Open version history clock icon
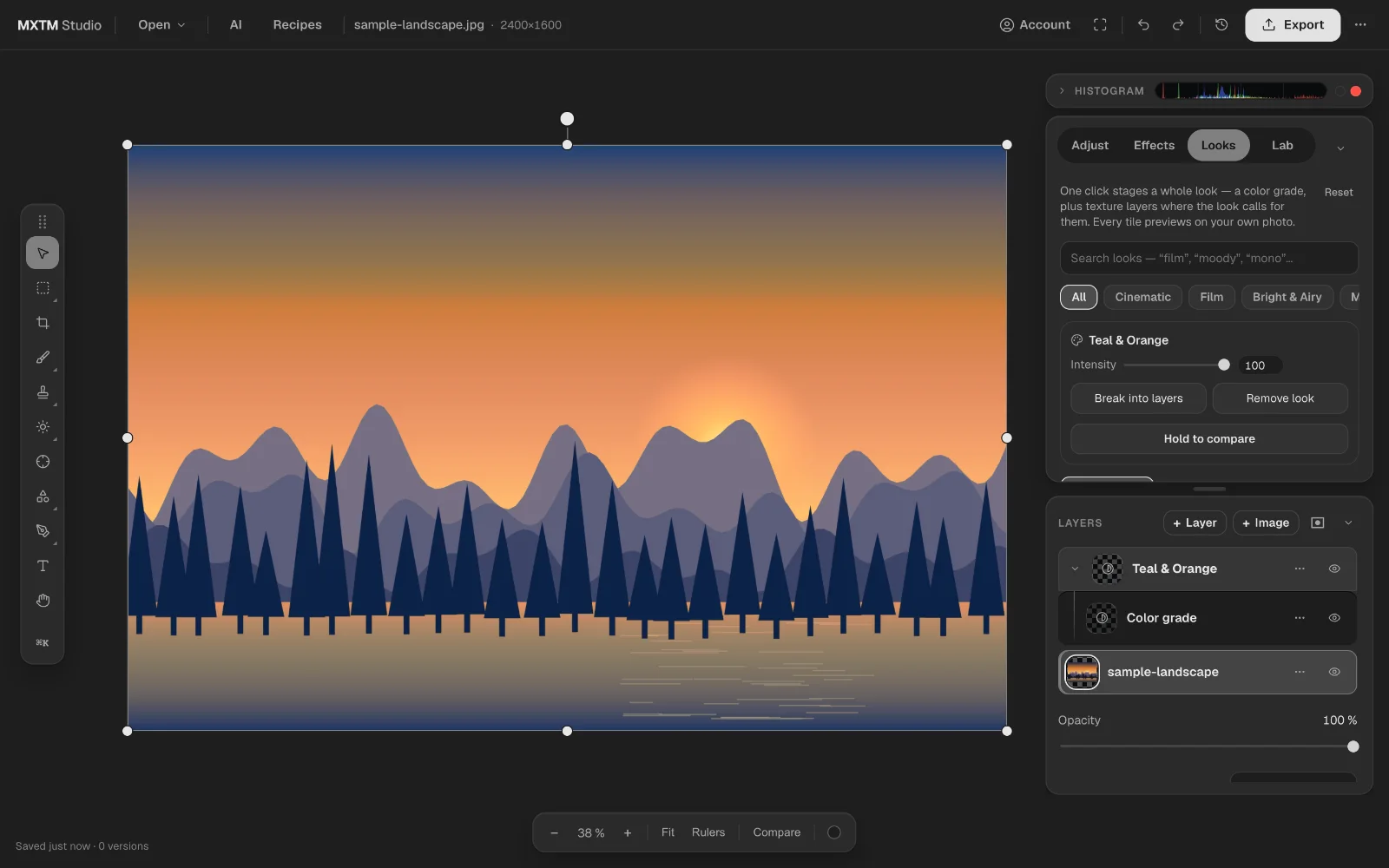The height and width of the screenshot is (868, 1389). tap(1221, 25)
